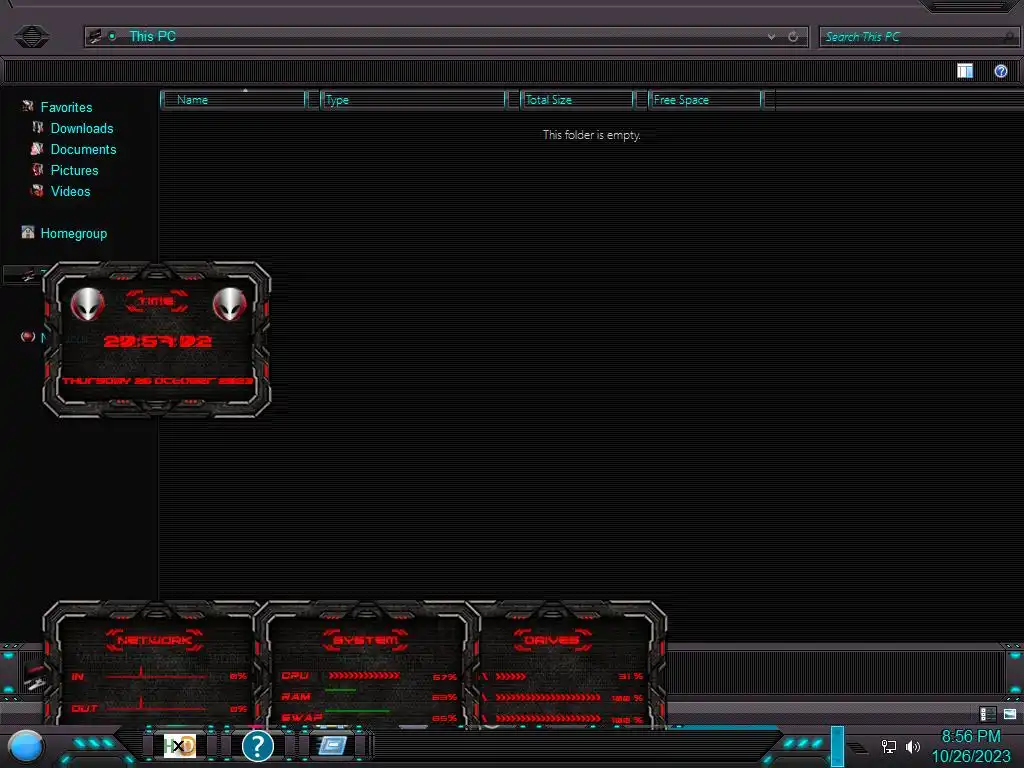Open the help question mark taskbar app
Screen dimensions: 1024x768
point(257,745)
